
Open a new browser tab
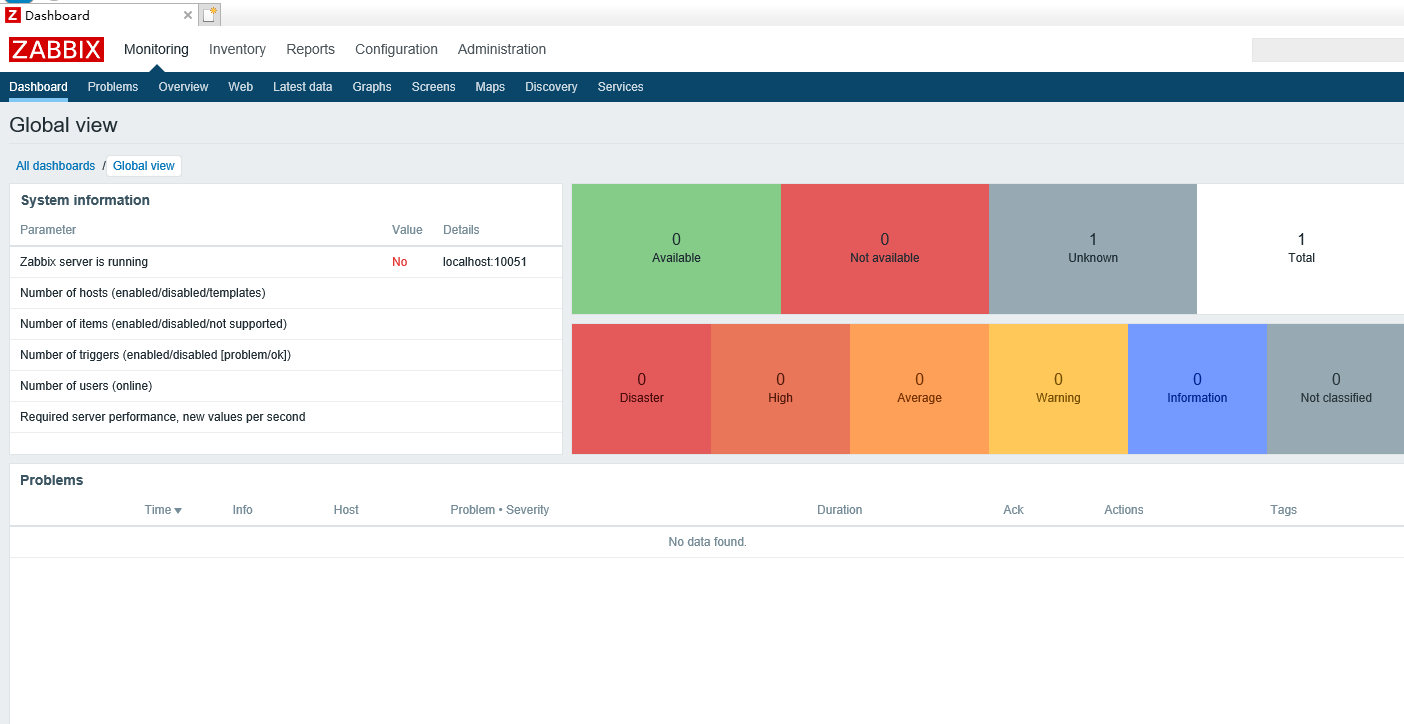click(209, 14)
